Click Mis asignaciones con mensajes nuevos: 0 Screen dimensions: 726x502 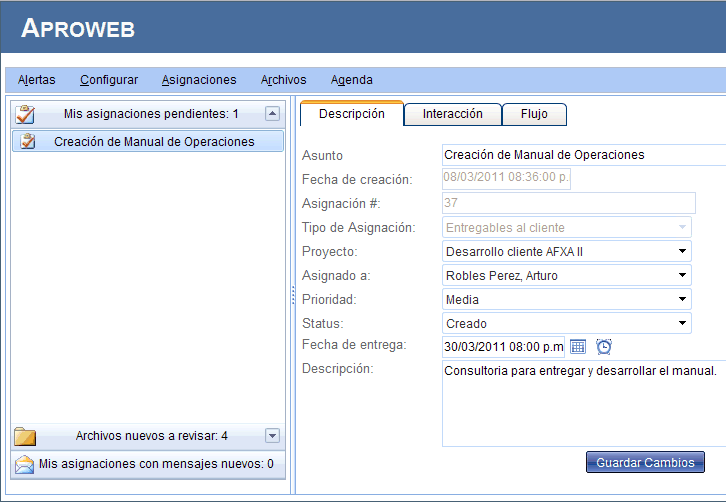click(x=148, y=464)
